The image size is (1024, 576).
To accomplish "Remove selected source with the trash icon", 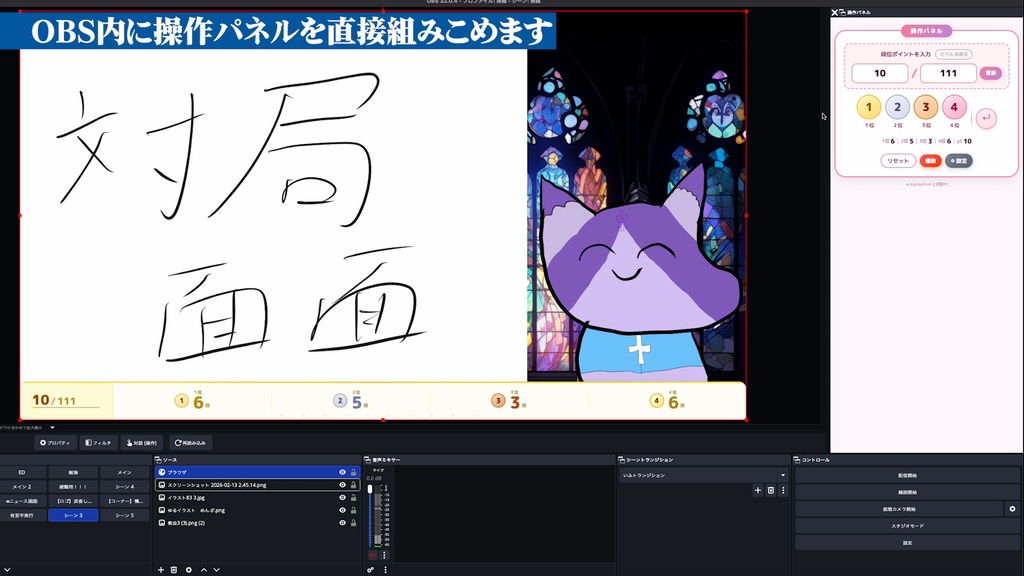I will (x=174, y=570).
